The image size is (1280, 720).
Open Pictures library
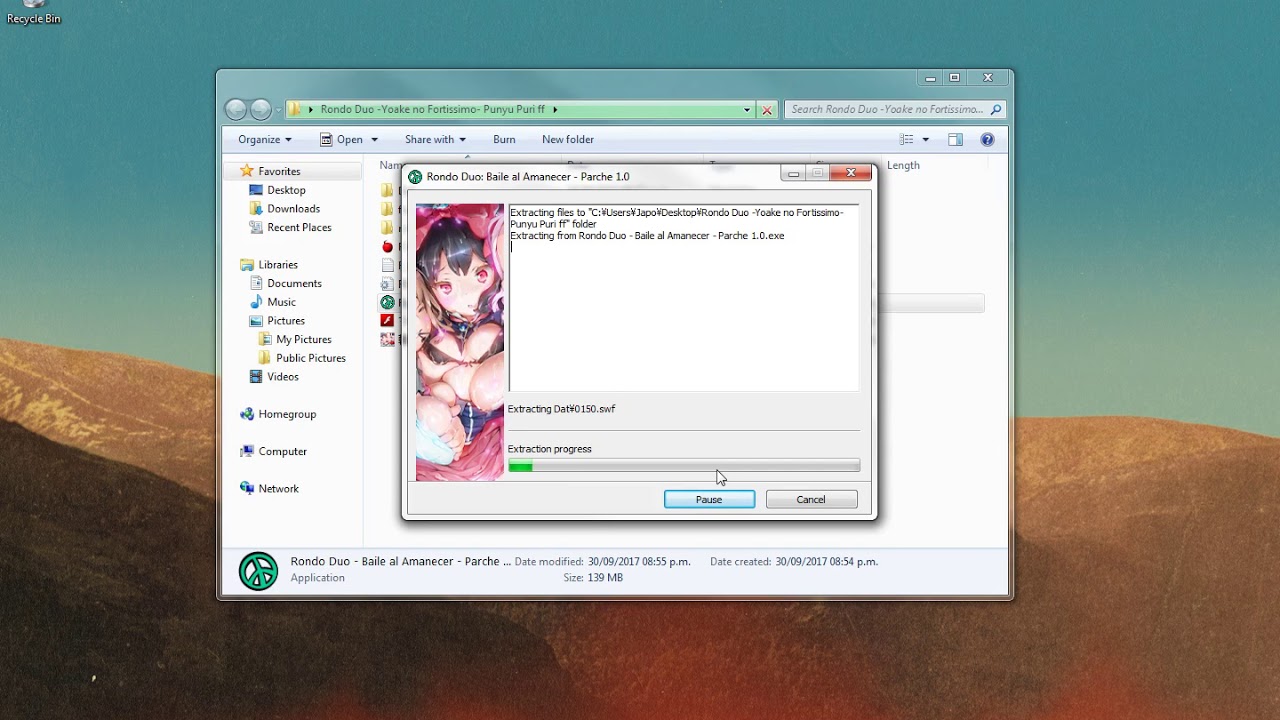pyautogui.click(x=285, y=321)
